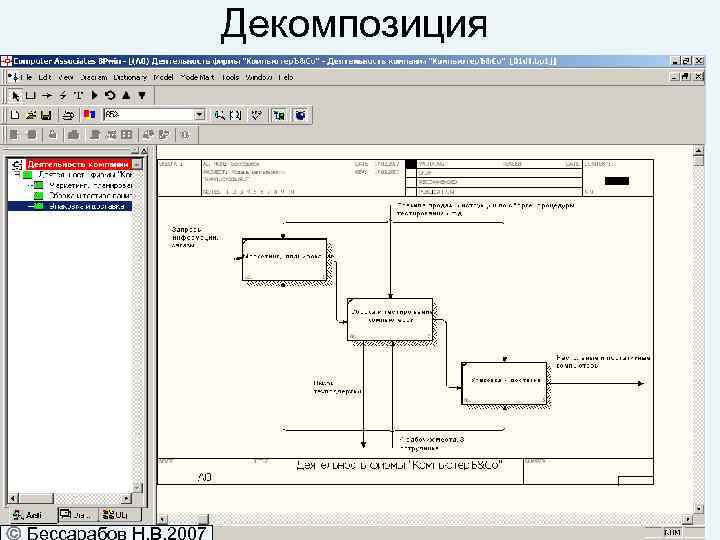Select the Arrow drawing tool
This screenshot has width=720, height=540.
[47, 96]
